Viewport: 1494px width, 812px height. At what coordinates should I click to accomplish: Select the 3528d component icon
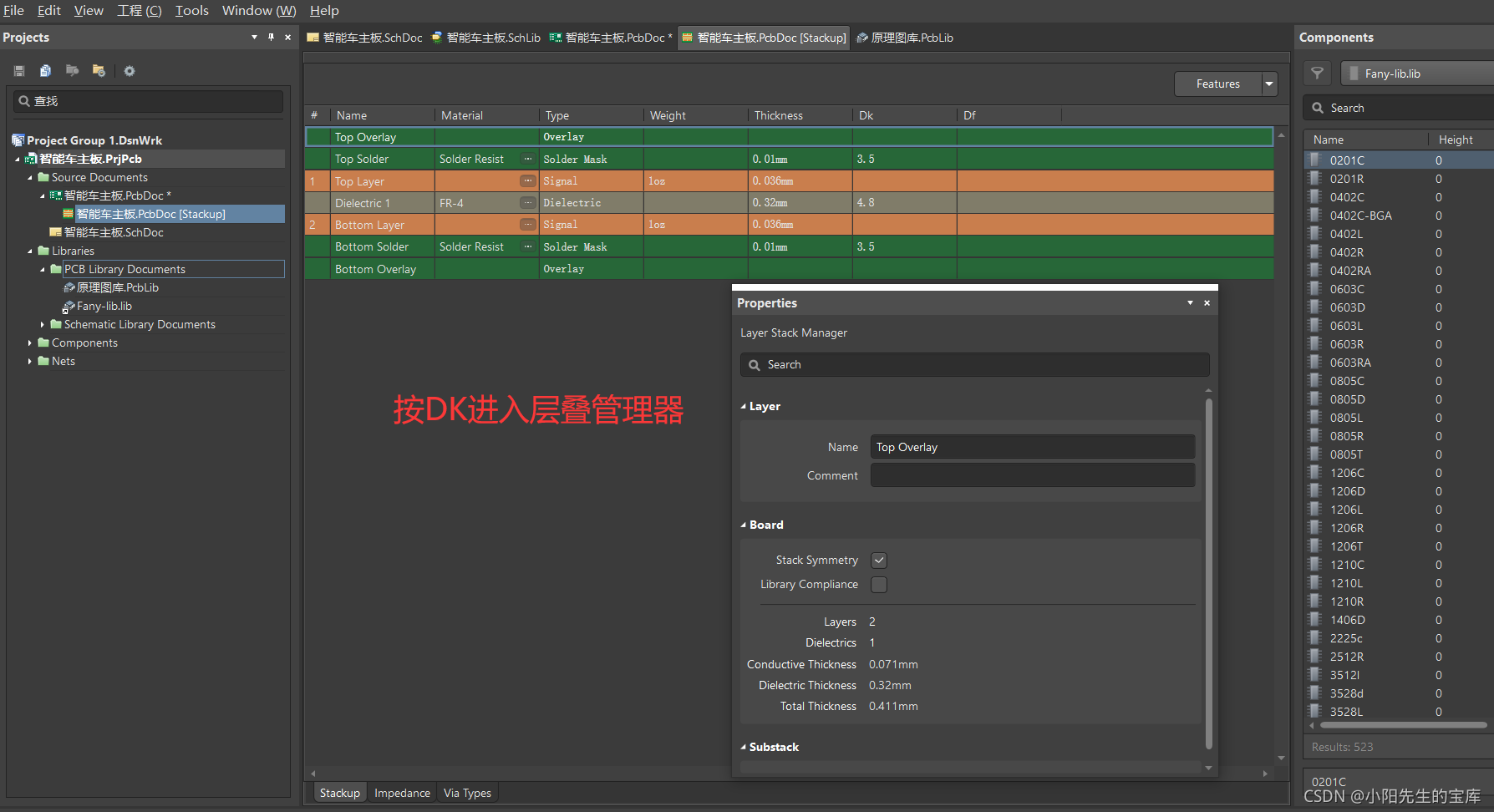pyautogui.click(x=1315, y=693)
